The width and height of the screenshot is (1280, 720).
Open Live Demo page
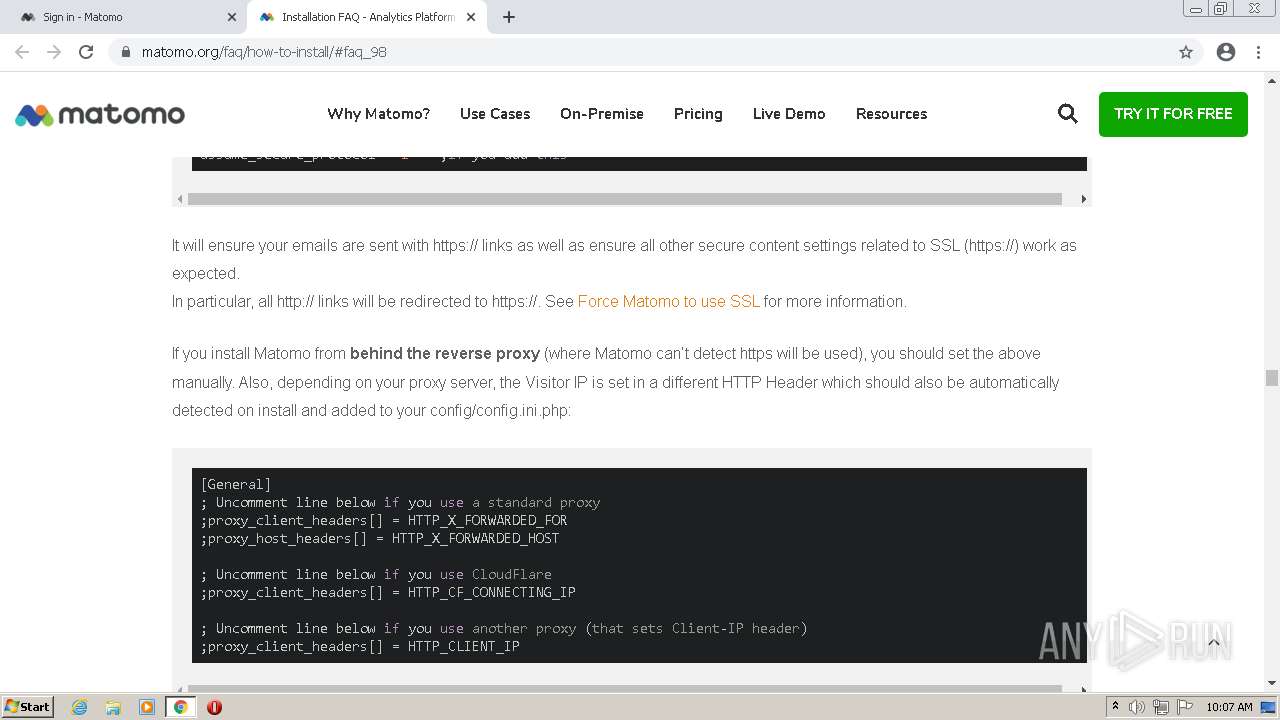(x=789, y=114)
